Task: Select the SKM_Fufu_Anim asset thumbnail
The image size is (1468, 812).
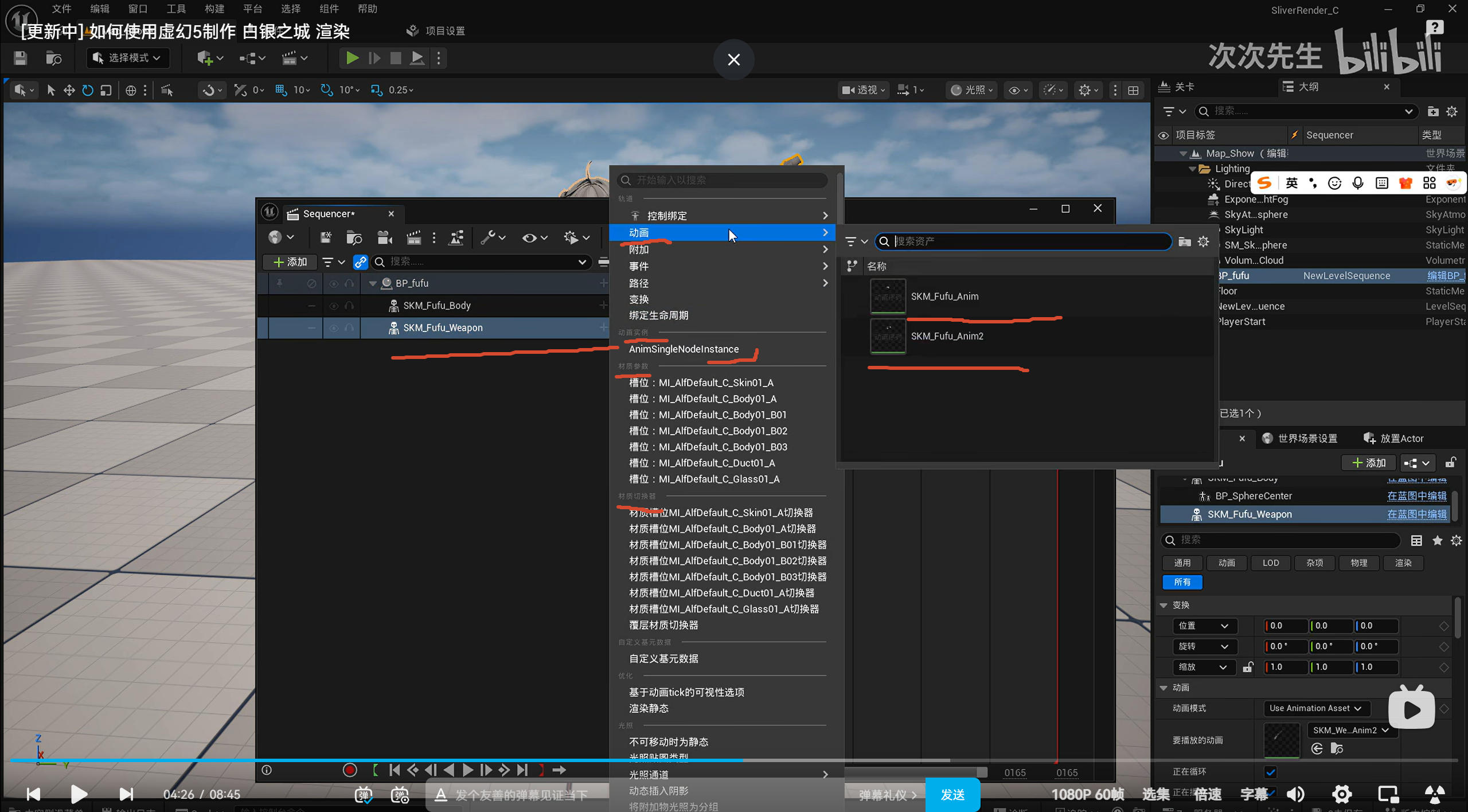Action: pyautogui.click(x=888, y=296)
